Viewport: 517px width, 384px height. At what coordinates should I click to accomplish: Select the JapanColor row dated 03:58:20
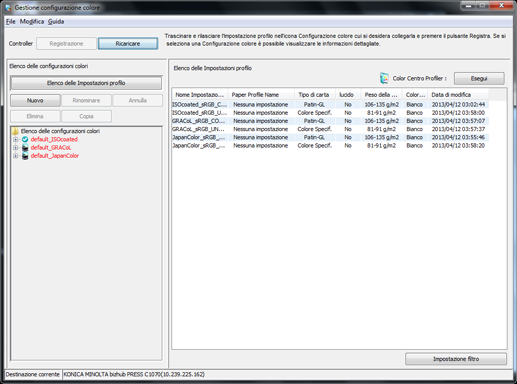click(x=330, y=146)
